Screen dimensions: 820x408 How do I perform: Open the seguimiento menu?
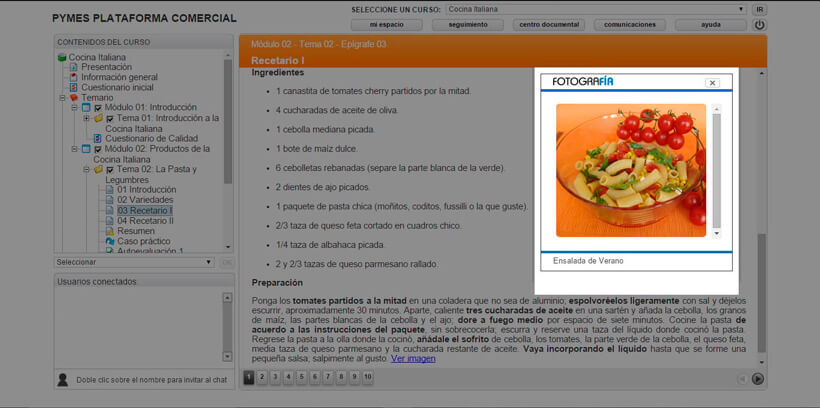pyautogui.click(x=468, y=25)
